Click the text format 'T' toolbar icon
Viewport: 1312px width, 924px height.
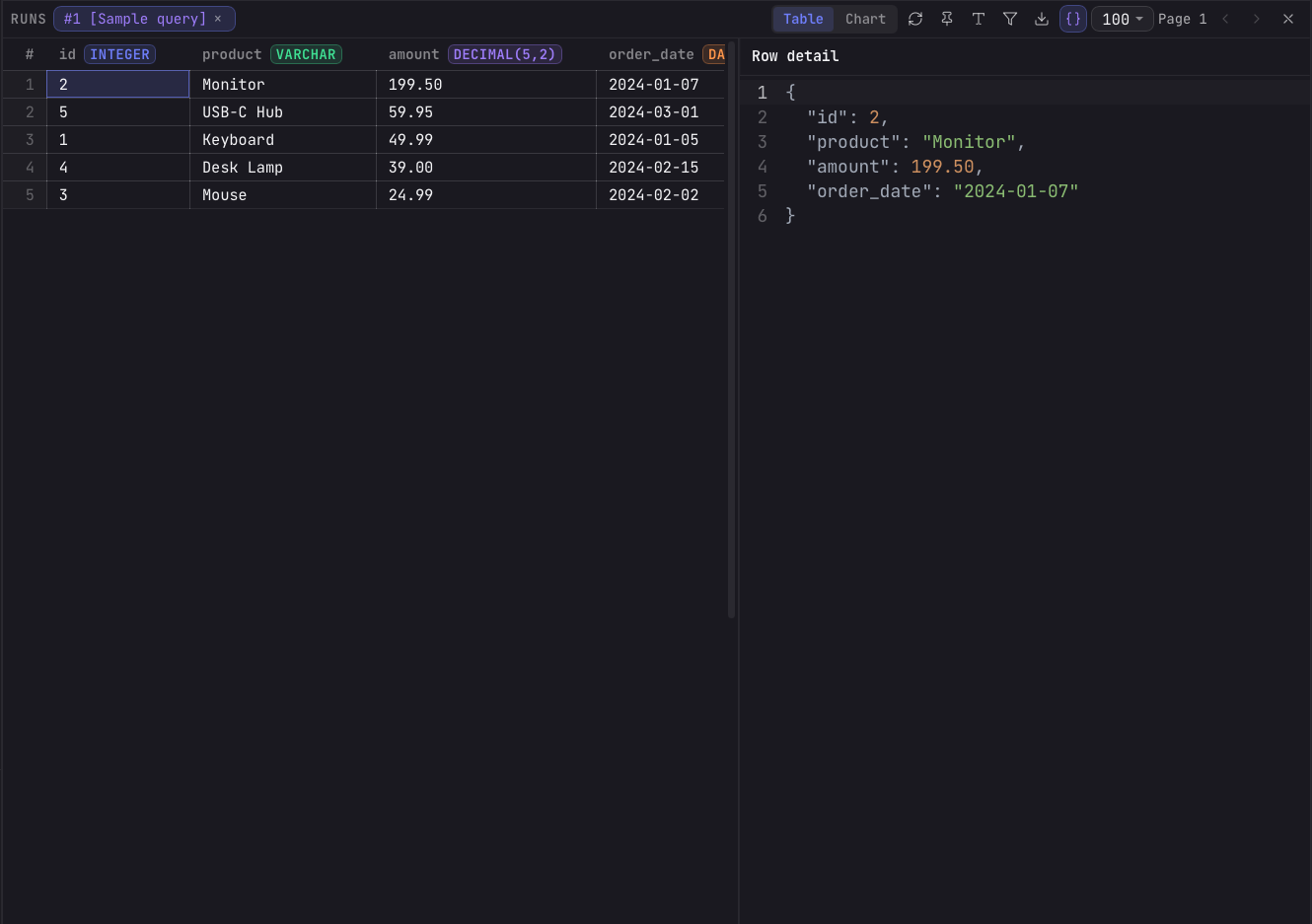tap(979, 19)
